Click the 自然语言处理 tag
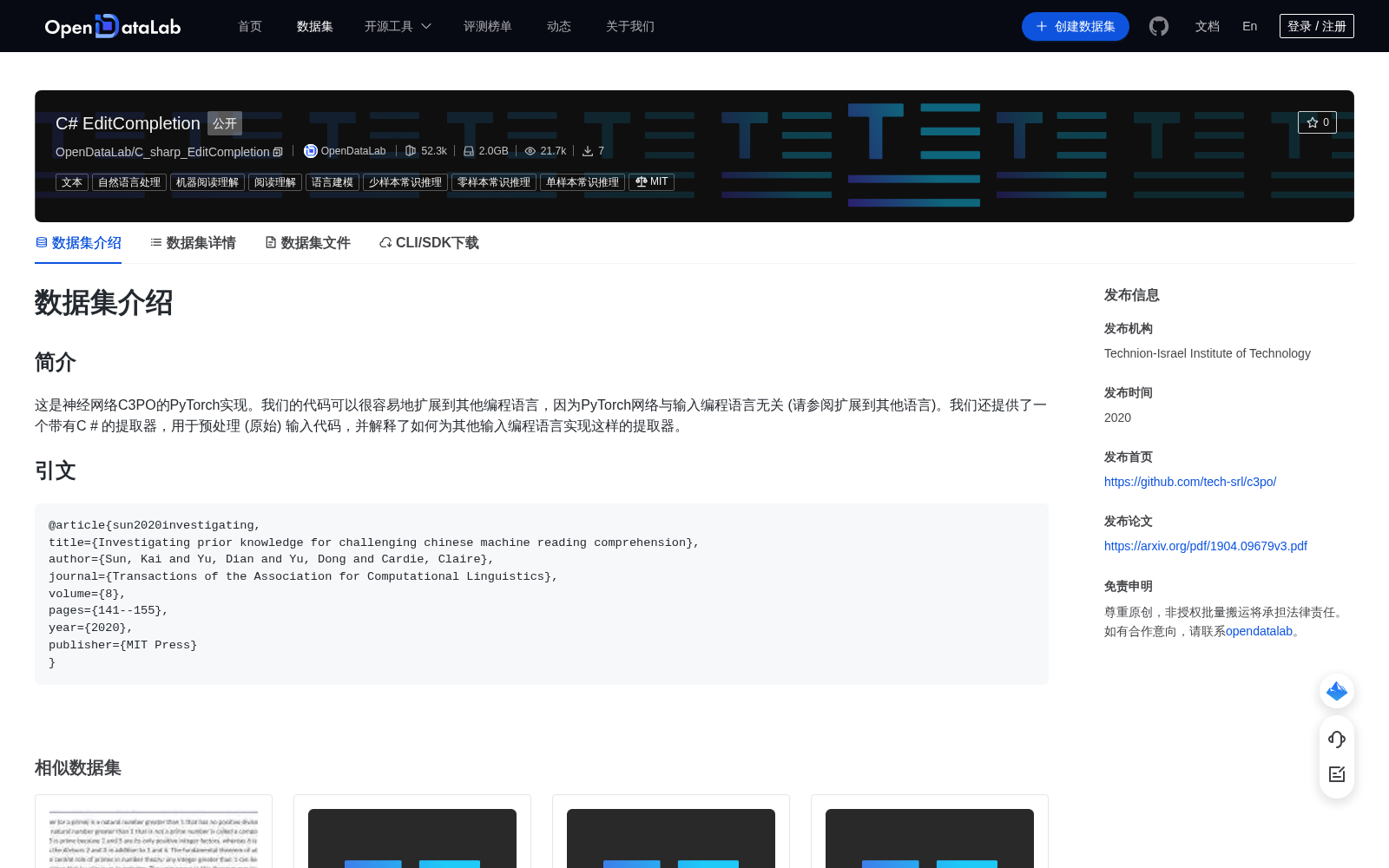 click(x=129, y=182)
